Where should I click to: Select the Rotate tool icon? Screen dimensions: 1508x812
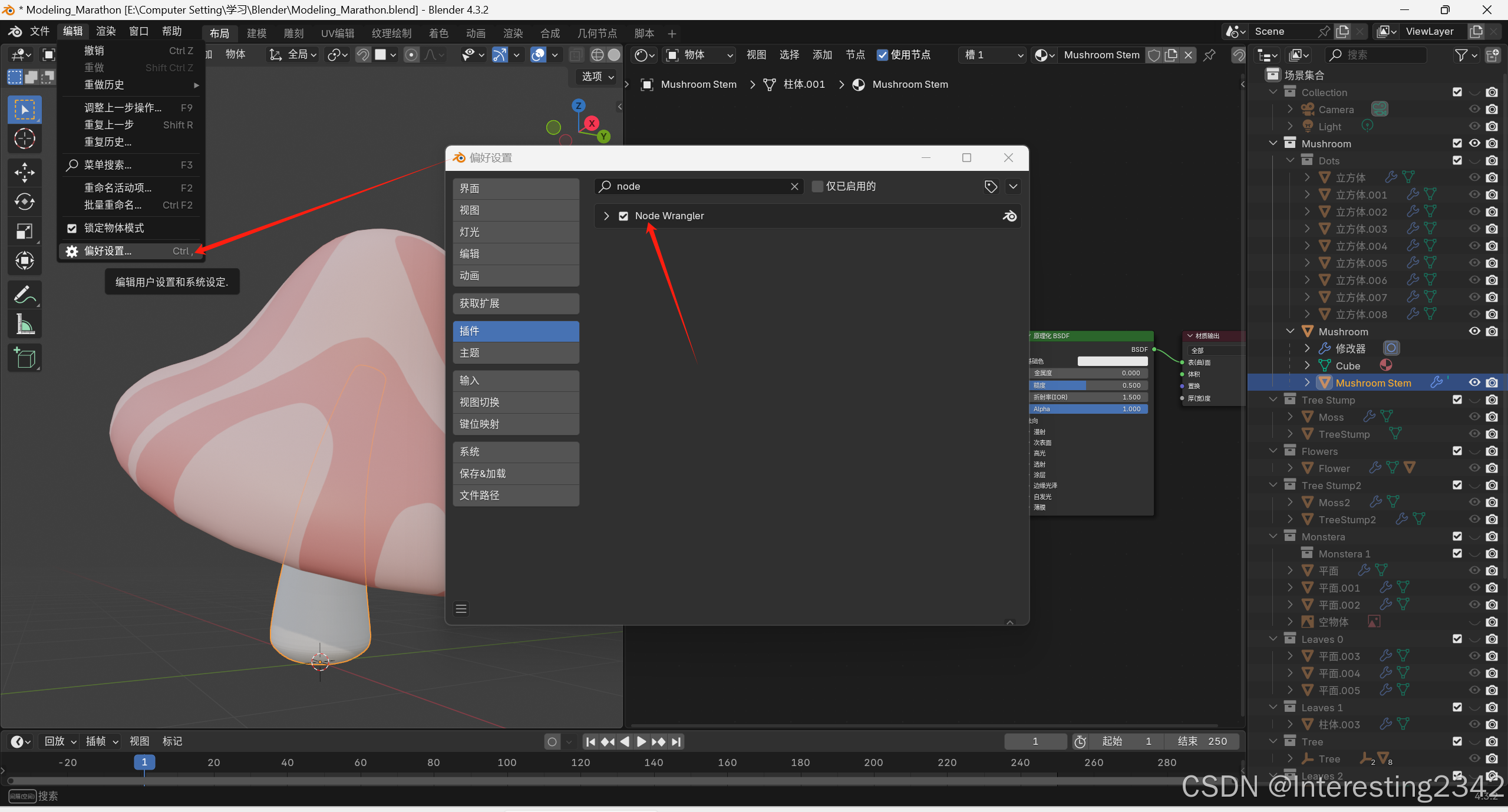[24, 202]
